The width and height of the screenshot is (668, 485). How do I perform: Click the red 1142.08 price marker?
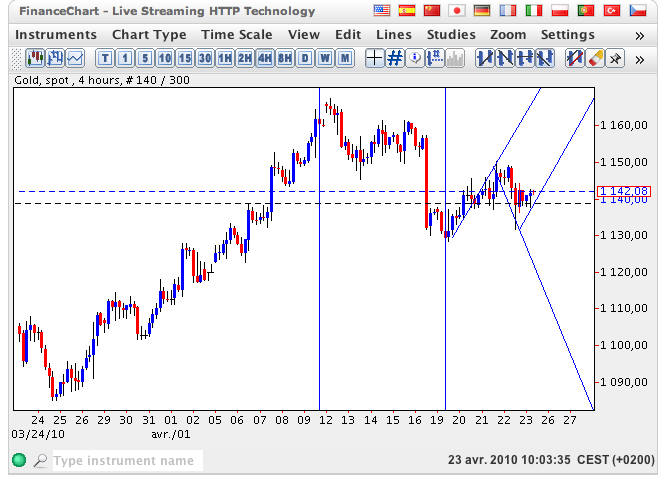click(623, 191)
